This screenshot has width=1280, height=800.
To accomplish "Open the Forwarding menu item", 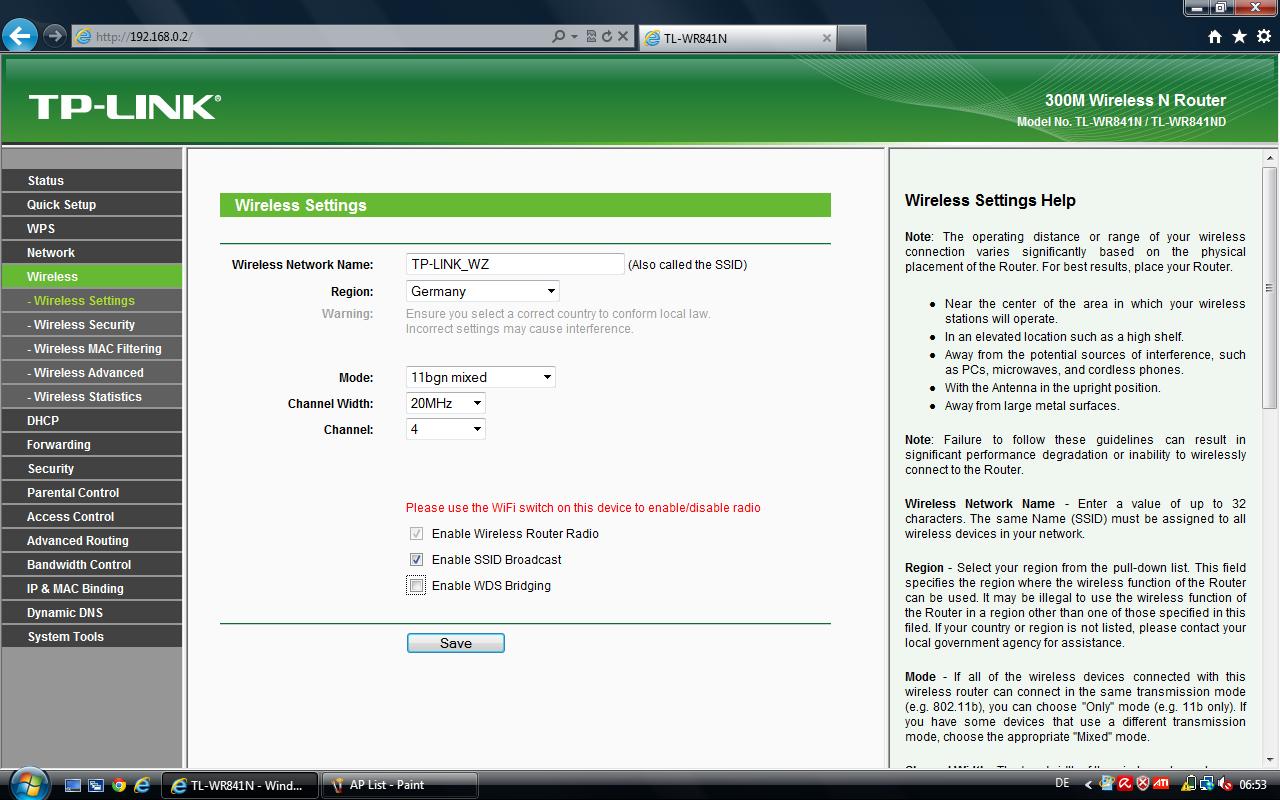I will click(92, 444).
